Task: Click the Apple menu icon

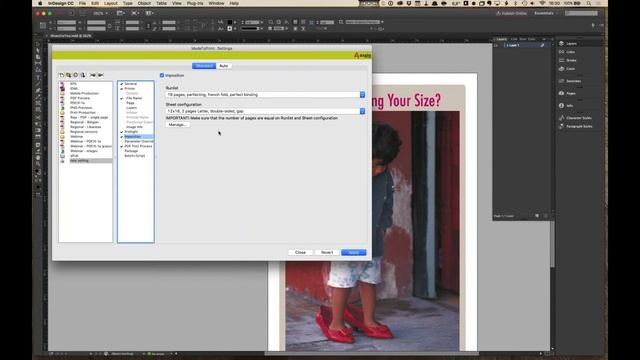Action: [x=40, y=3]
